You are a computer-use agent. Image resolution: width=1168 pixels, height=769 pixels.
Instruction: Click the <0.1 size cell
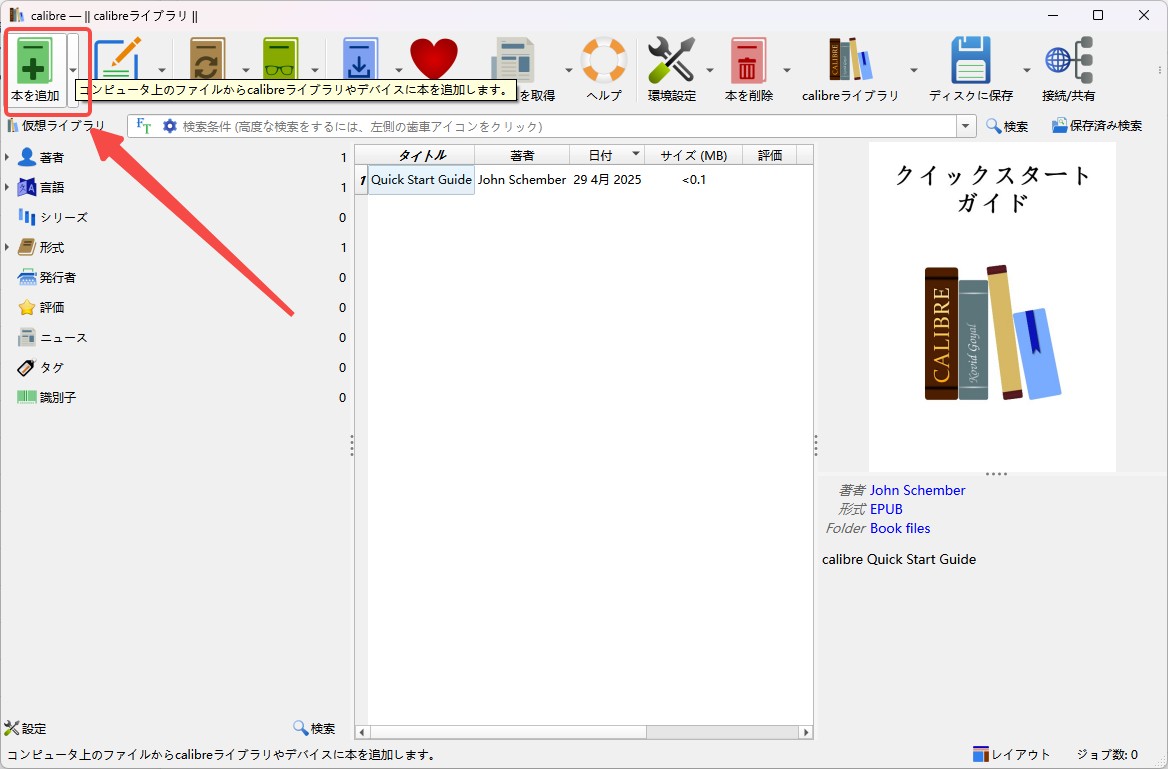pyautogui.click(x=694, y=180)
